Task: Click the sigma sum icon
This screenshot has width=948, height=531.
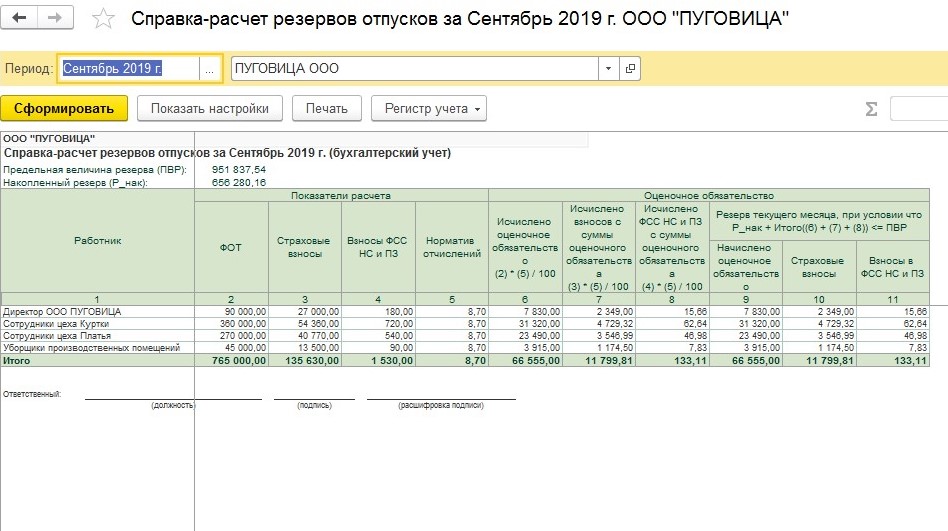Action: click(871, 109)
